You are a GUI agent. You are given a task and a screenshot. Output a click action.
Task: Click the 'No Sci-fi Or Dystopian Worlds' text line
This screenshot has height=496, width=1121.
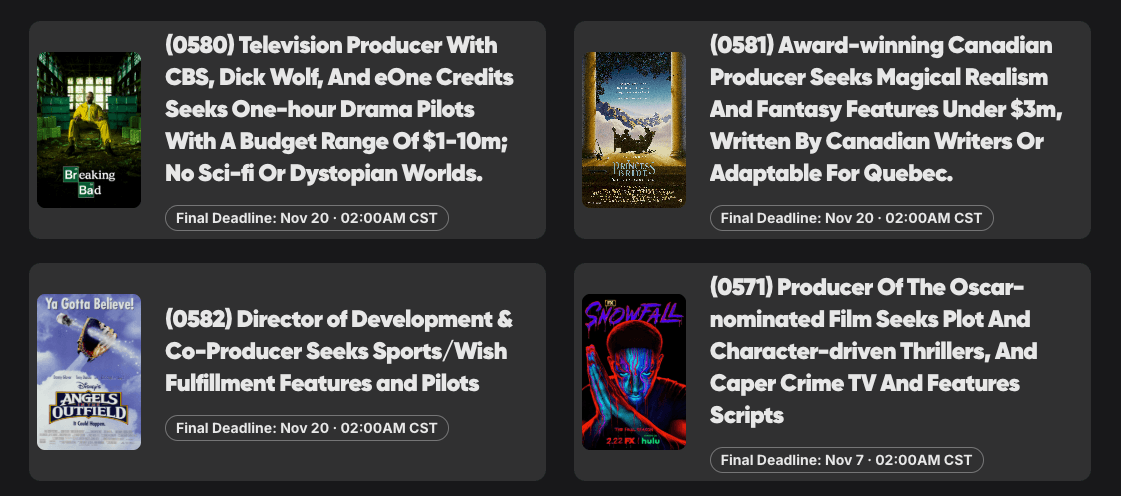pos(324,174)
